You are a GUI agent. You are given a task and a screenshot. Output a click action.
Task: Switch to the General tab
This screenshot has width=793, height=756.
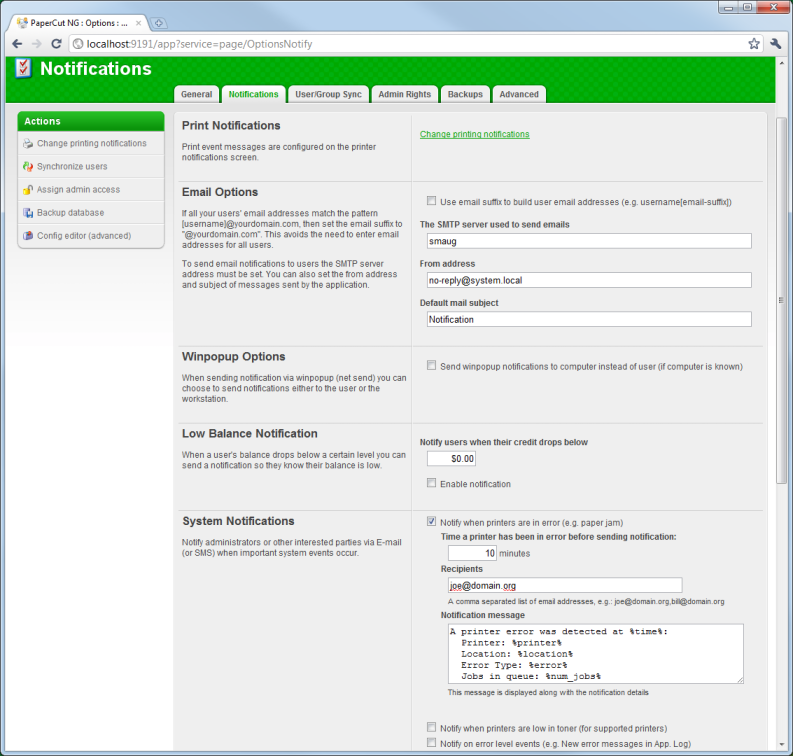click(x=196, y=94)
